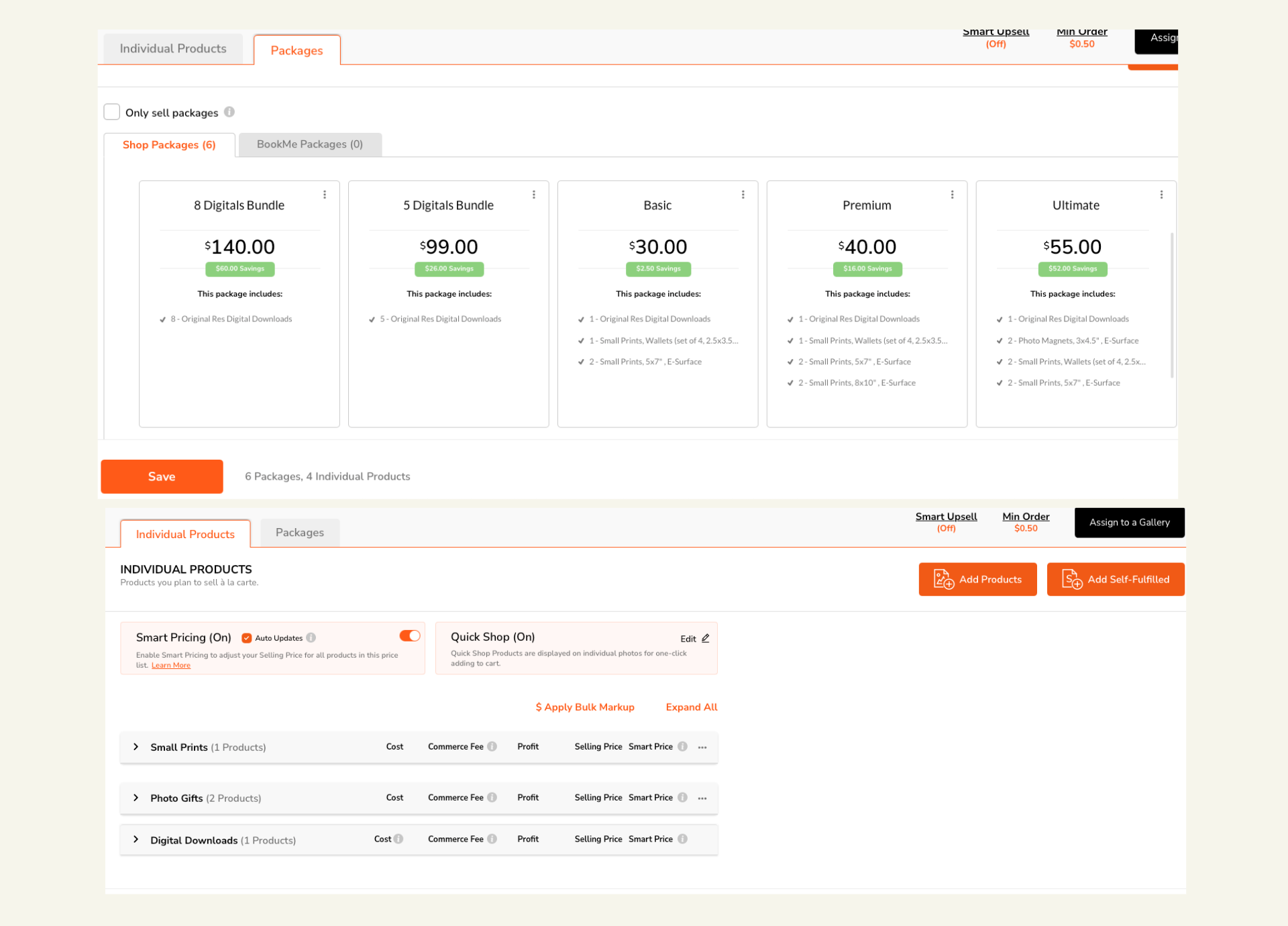Expand the Small Prints product group

click(136, 747)
